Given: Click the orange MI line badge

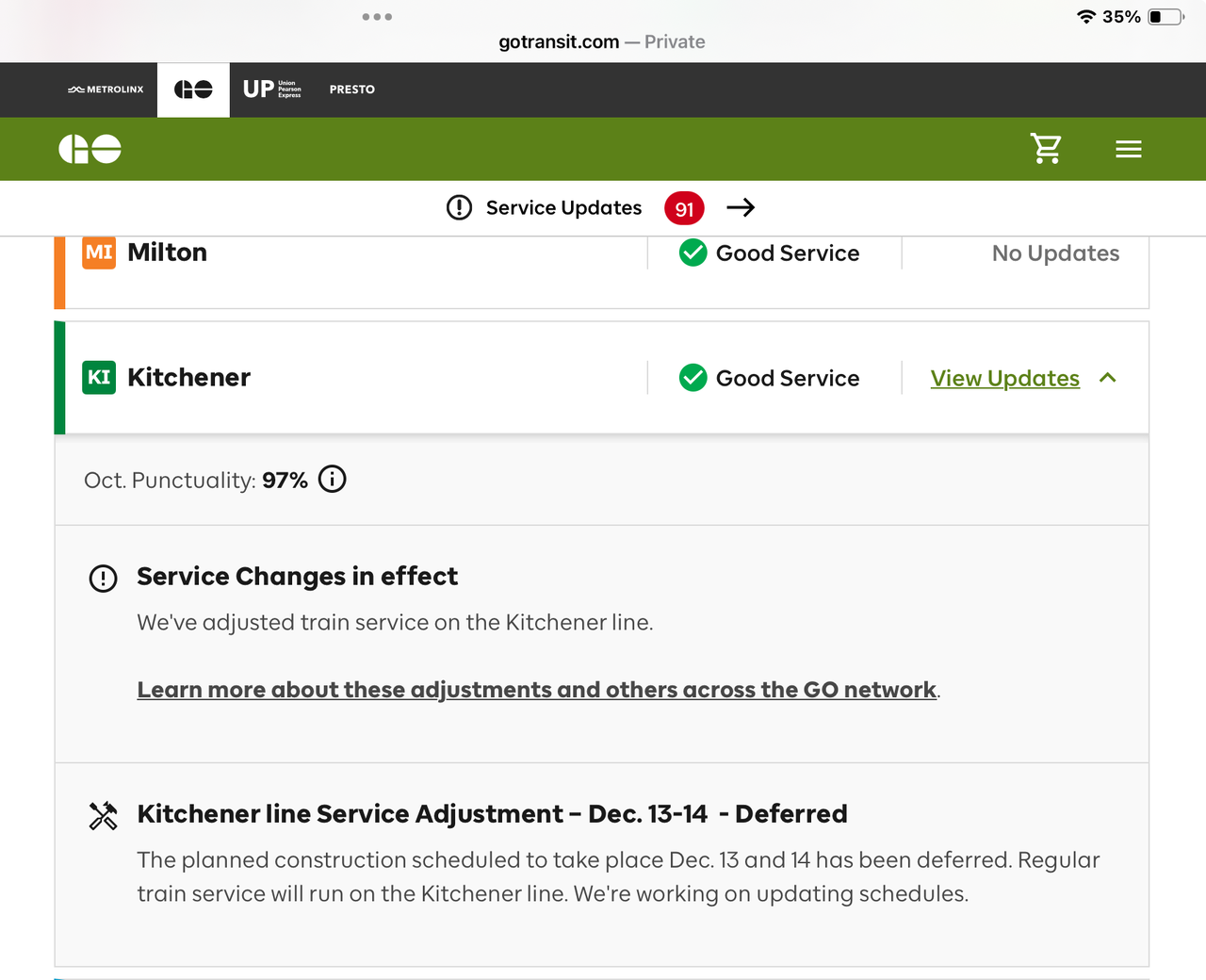Looking at the screenshot, I should coord(99,253).
